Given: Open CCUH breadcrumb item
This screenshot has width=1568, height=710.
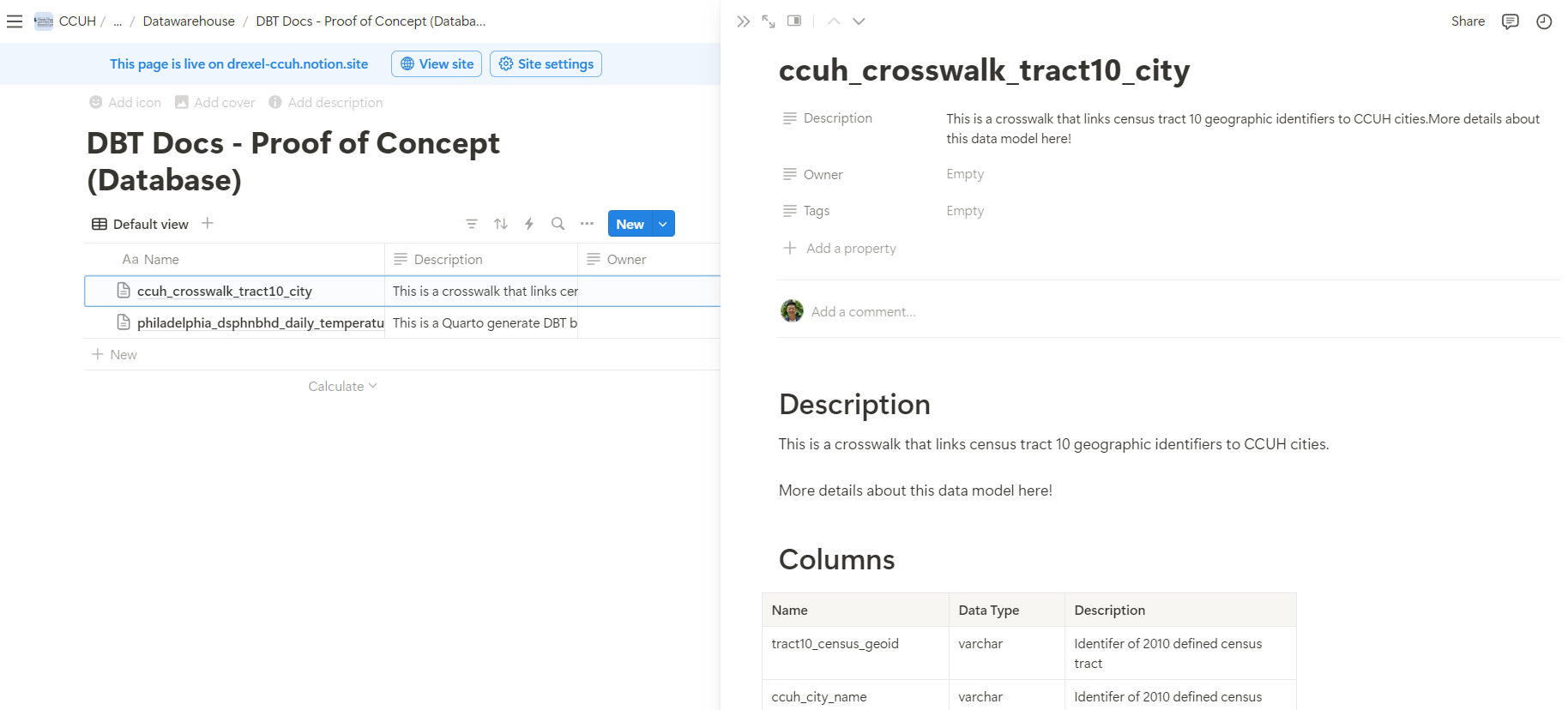Looking at the screenshot, I should pyautogui.click(x=77, y=21).
